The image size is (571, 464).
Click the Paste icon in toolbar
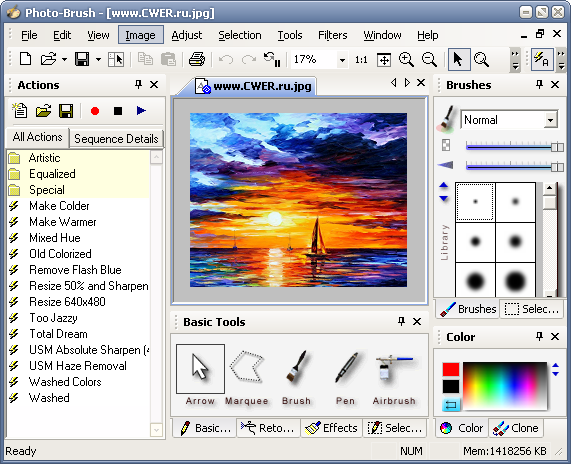coord(168,59)
